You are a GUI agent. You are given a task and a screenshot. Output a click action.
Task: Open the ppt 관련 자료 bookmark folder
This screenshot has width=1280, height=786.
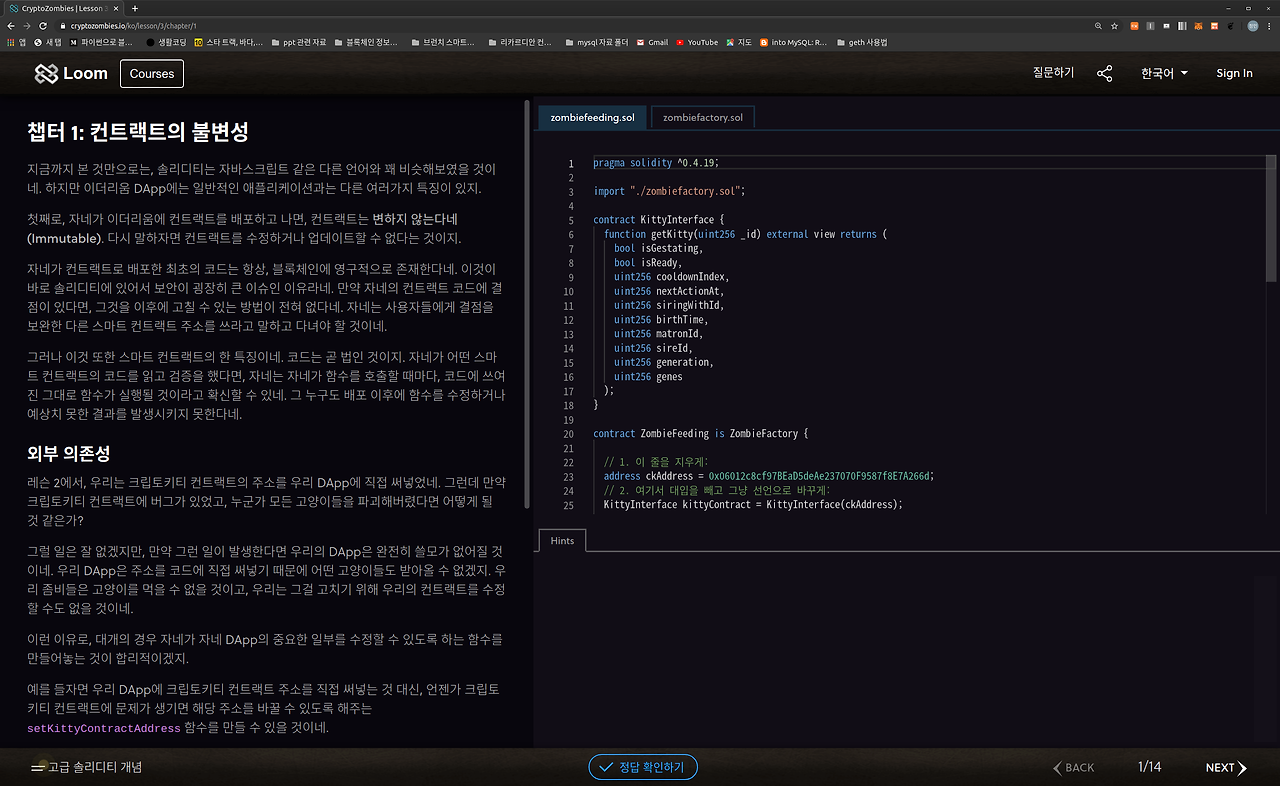click(298, 42)
